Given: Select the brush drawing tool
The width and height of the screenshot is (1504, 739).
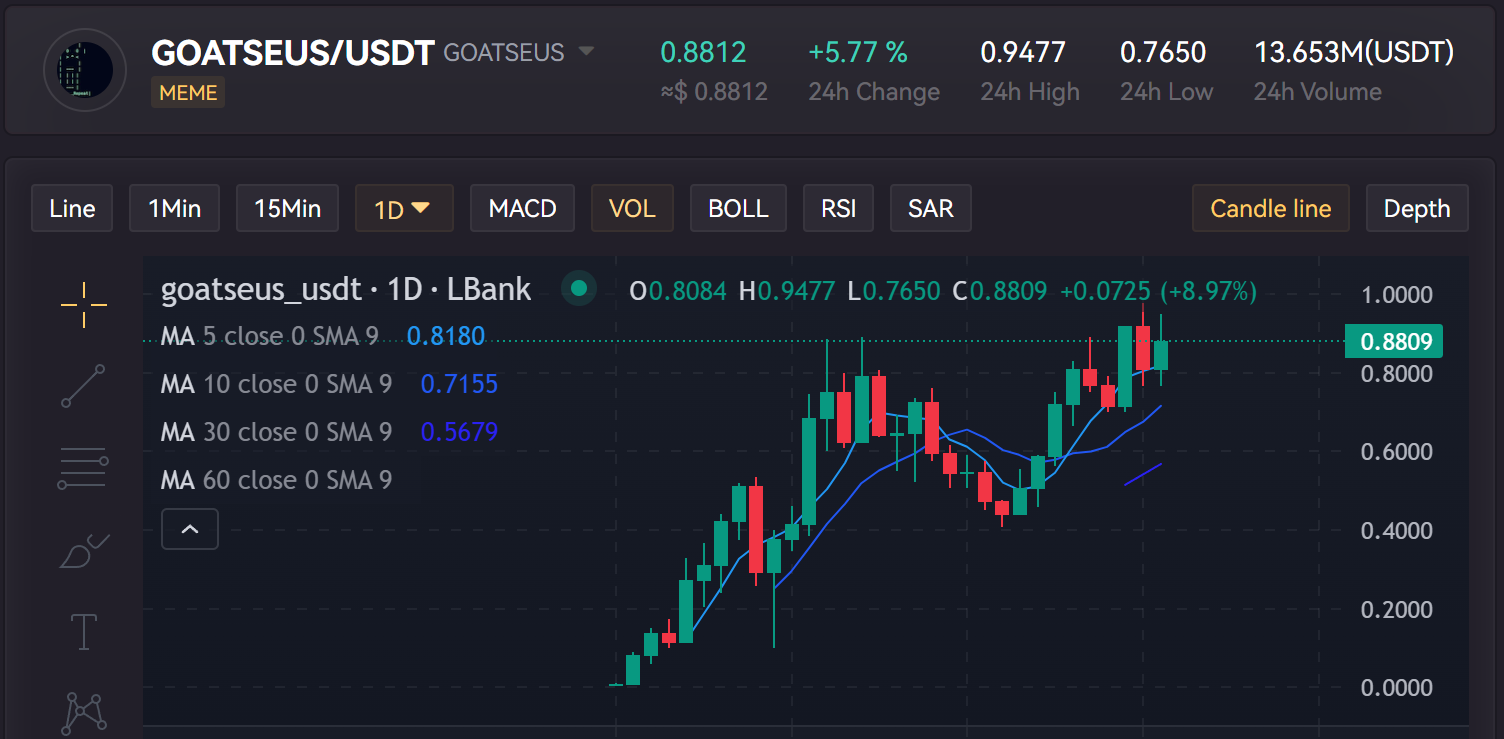Looking at the screenshot, I should tap(84, 551).
